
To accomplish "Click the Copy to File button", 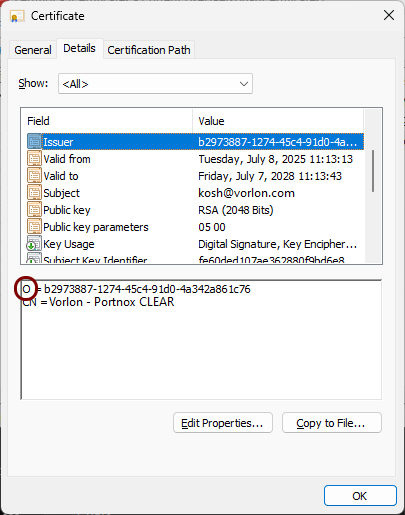I will (x=332, y=423).
